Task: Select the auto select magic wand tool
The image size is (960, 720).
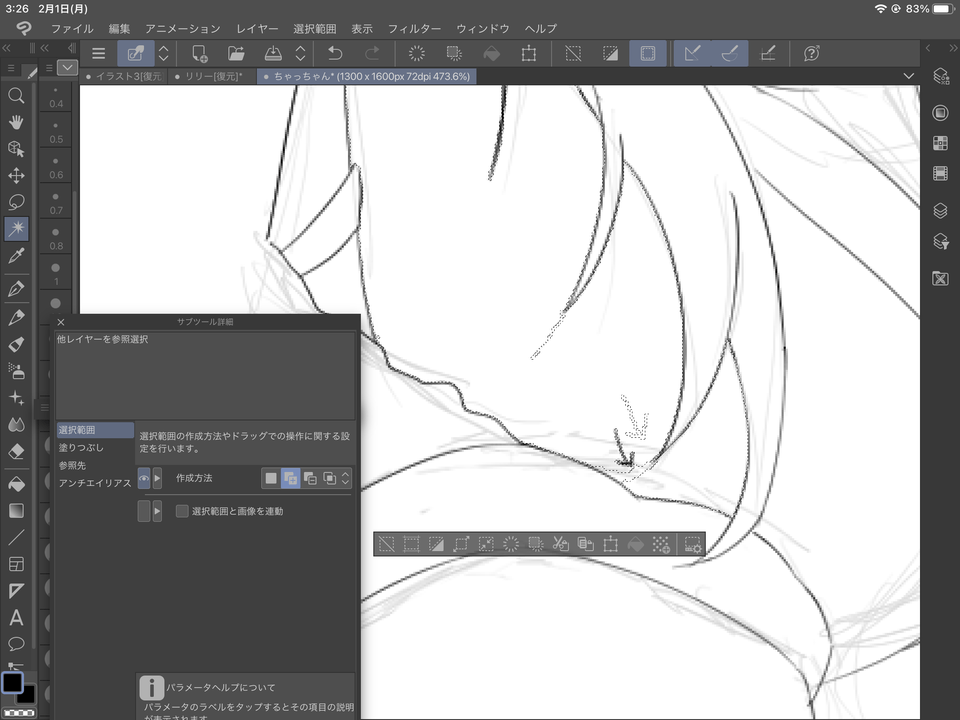Action: click(x=17, y=229)
